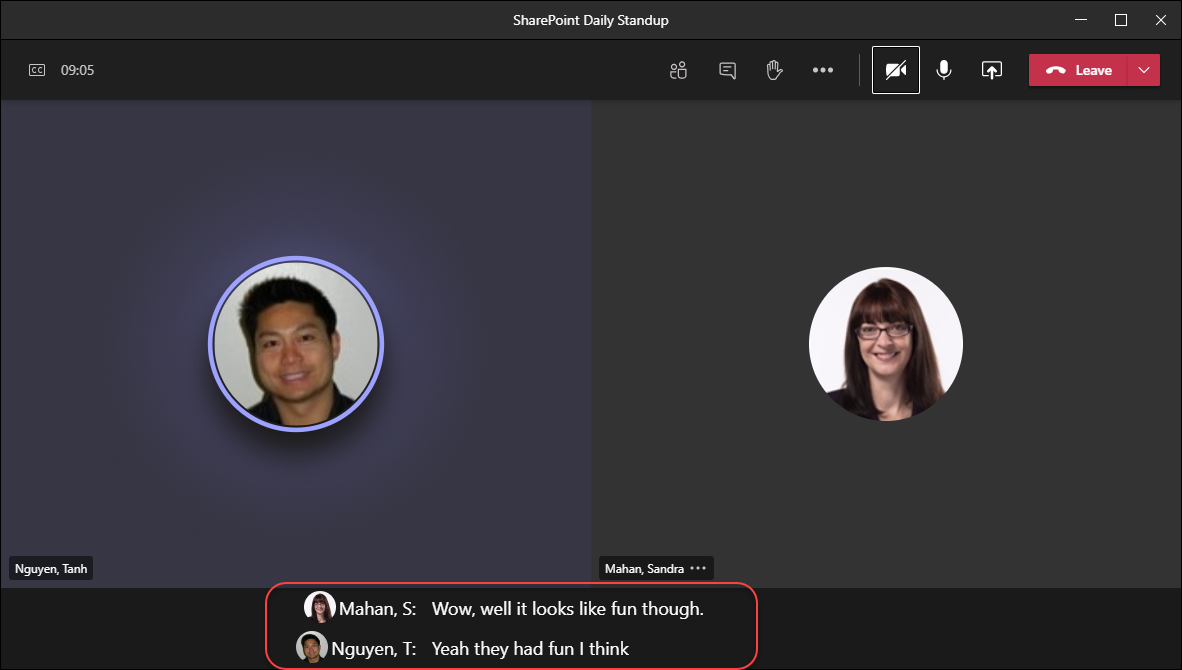This screenshot has width=1182, height=670.
Task: Click the 09:05 meeting timer
Action: point(76,69)
